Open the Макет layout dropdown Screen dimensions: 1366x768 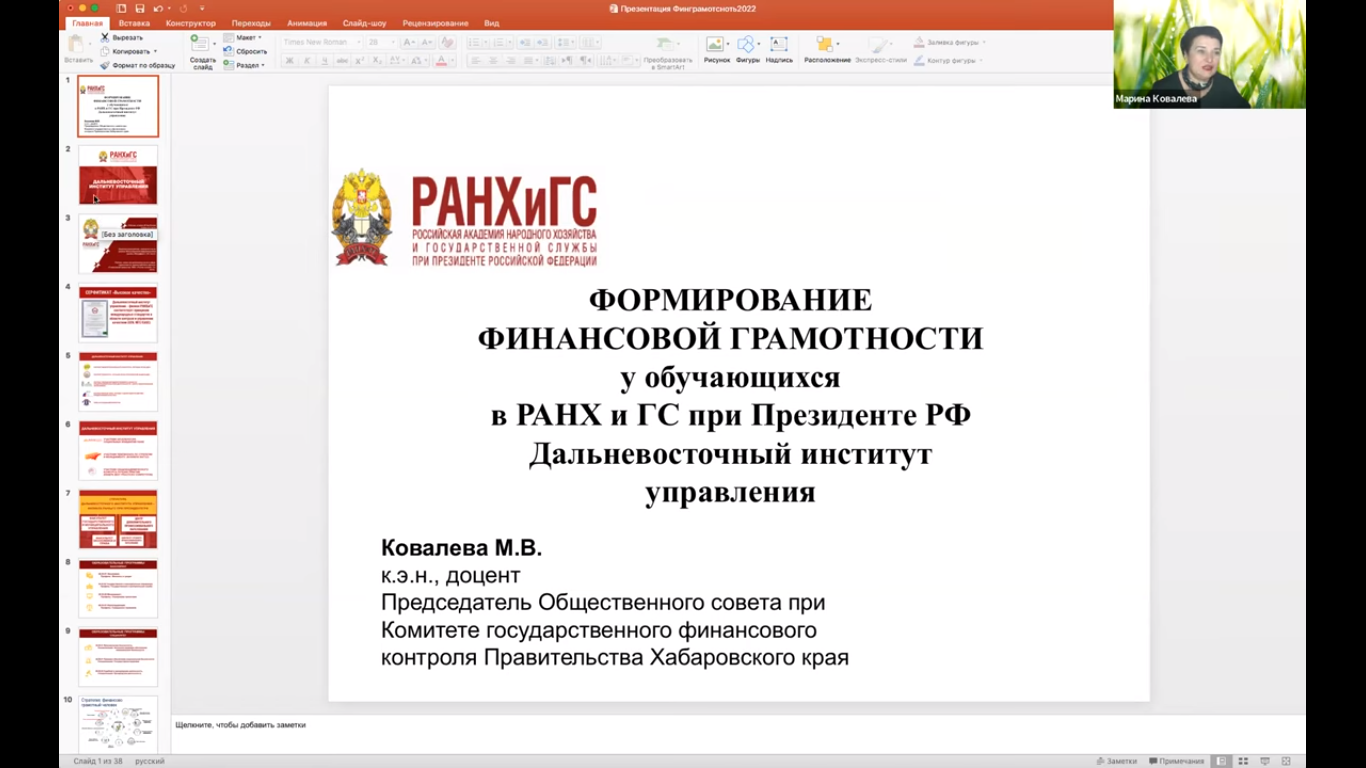(243, 37)
